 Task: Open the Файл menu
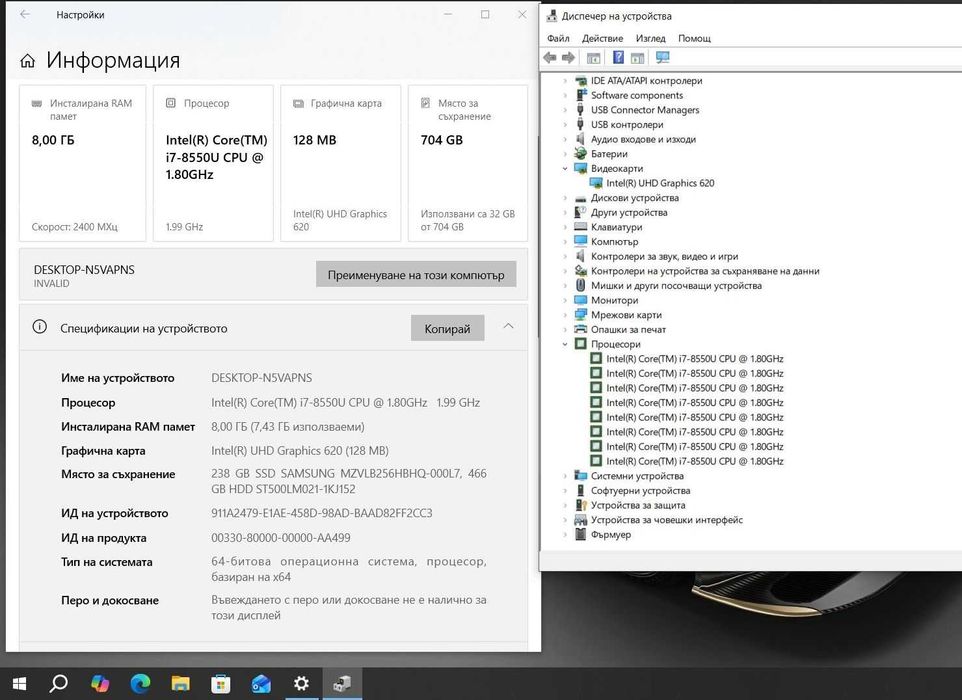558,38
